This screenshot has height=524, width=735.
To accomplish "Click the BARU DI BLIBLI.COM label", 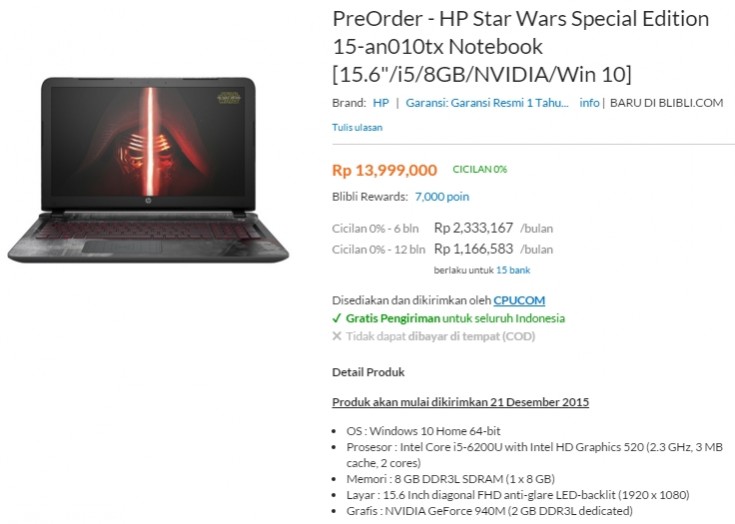I will click(666, 103).
